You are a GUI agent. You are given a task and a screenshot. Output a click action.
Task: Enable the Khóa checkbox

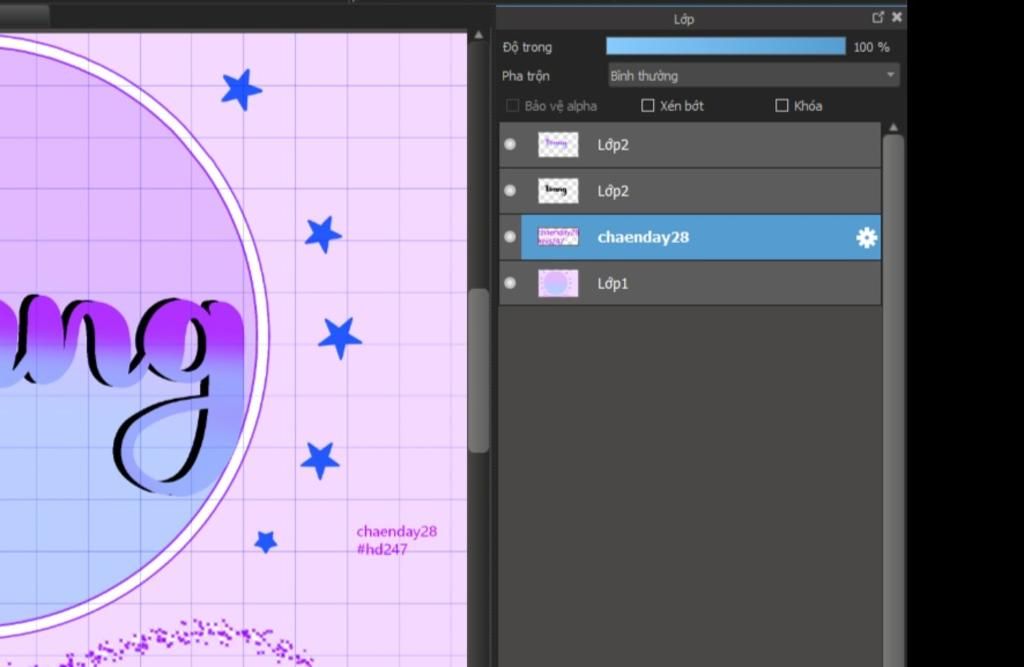coord(782,106)
